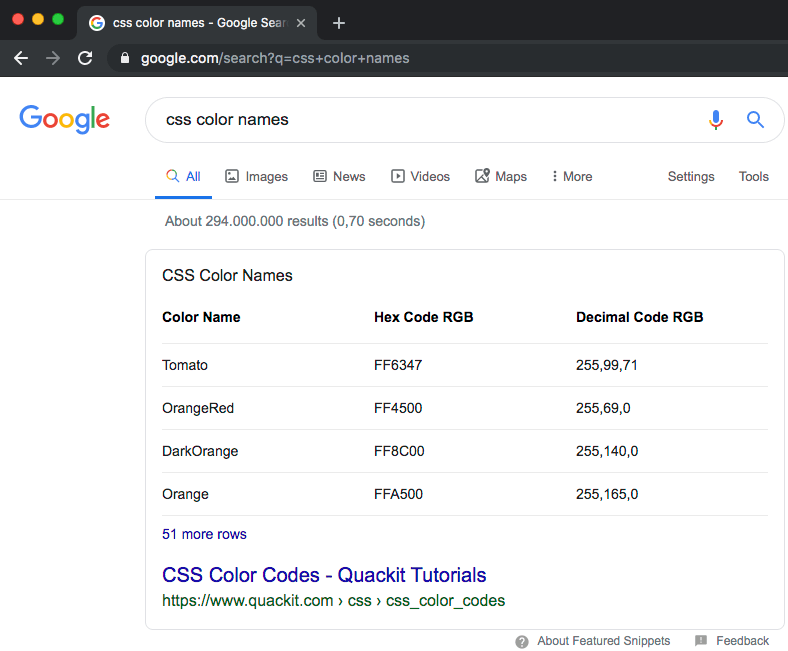Switch to the Videos tab
Image resolution: width=788 pixels, height=651 pixels.
[x=420, y=176]
